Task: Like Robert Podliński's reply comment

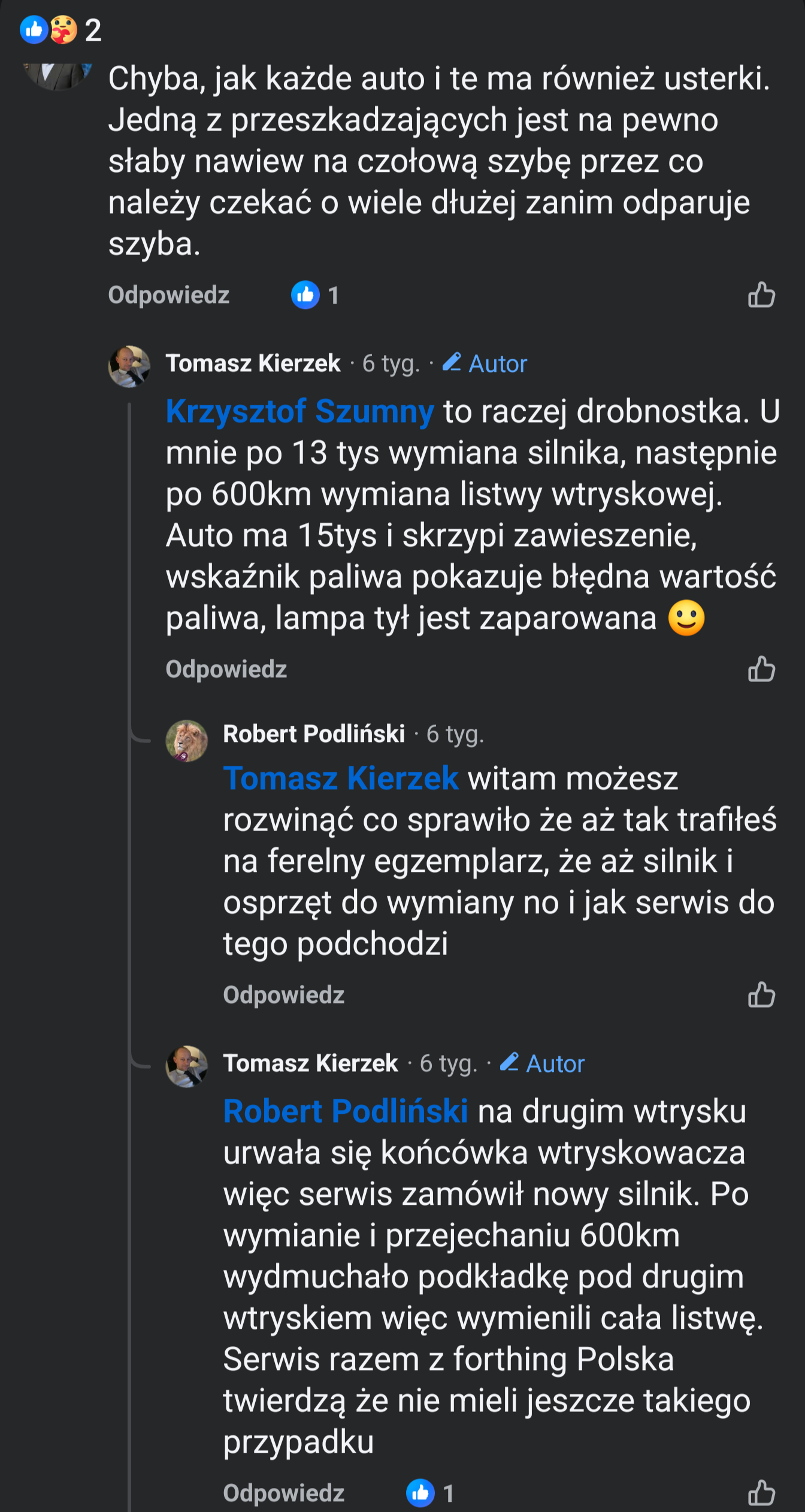Action: [761, 995]
